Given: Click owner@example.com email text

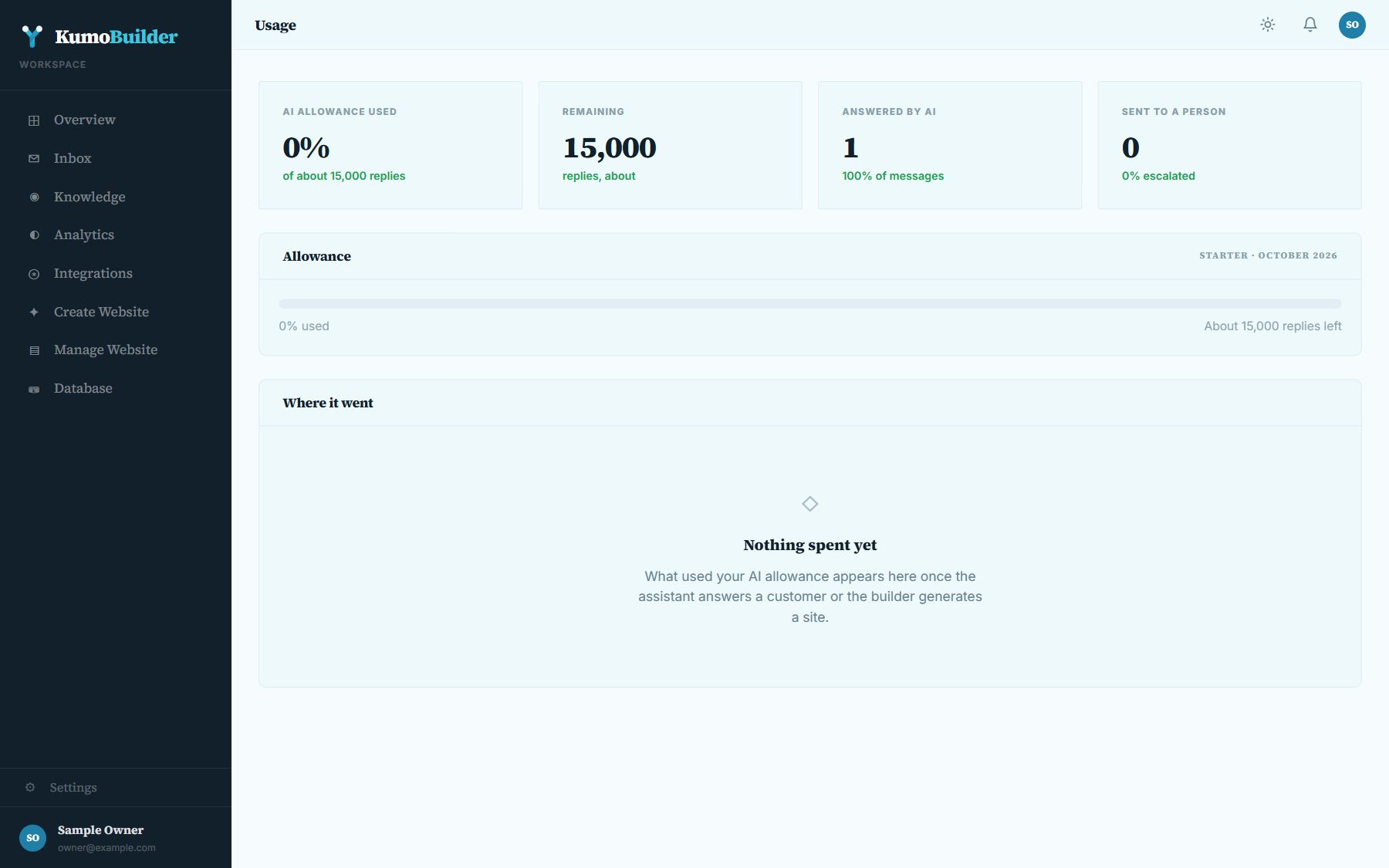Looking at the screenshot, I should (x=106, y=848).
